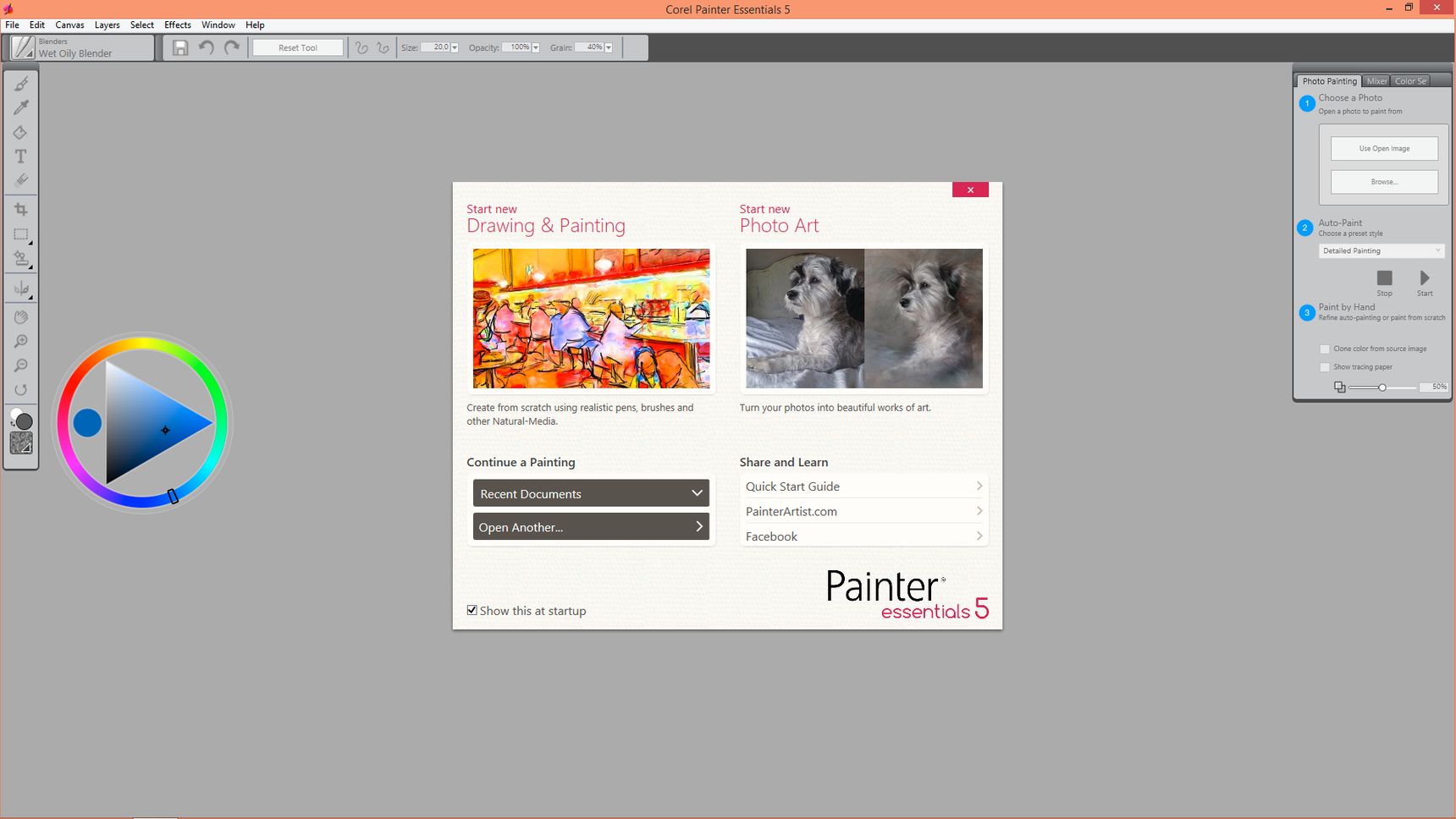The width and height of the screenshot is (1456, 819).
Task: Toggle Show this at startup checkbox
Action: click(x=472, y=610)
